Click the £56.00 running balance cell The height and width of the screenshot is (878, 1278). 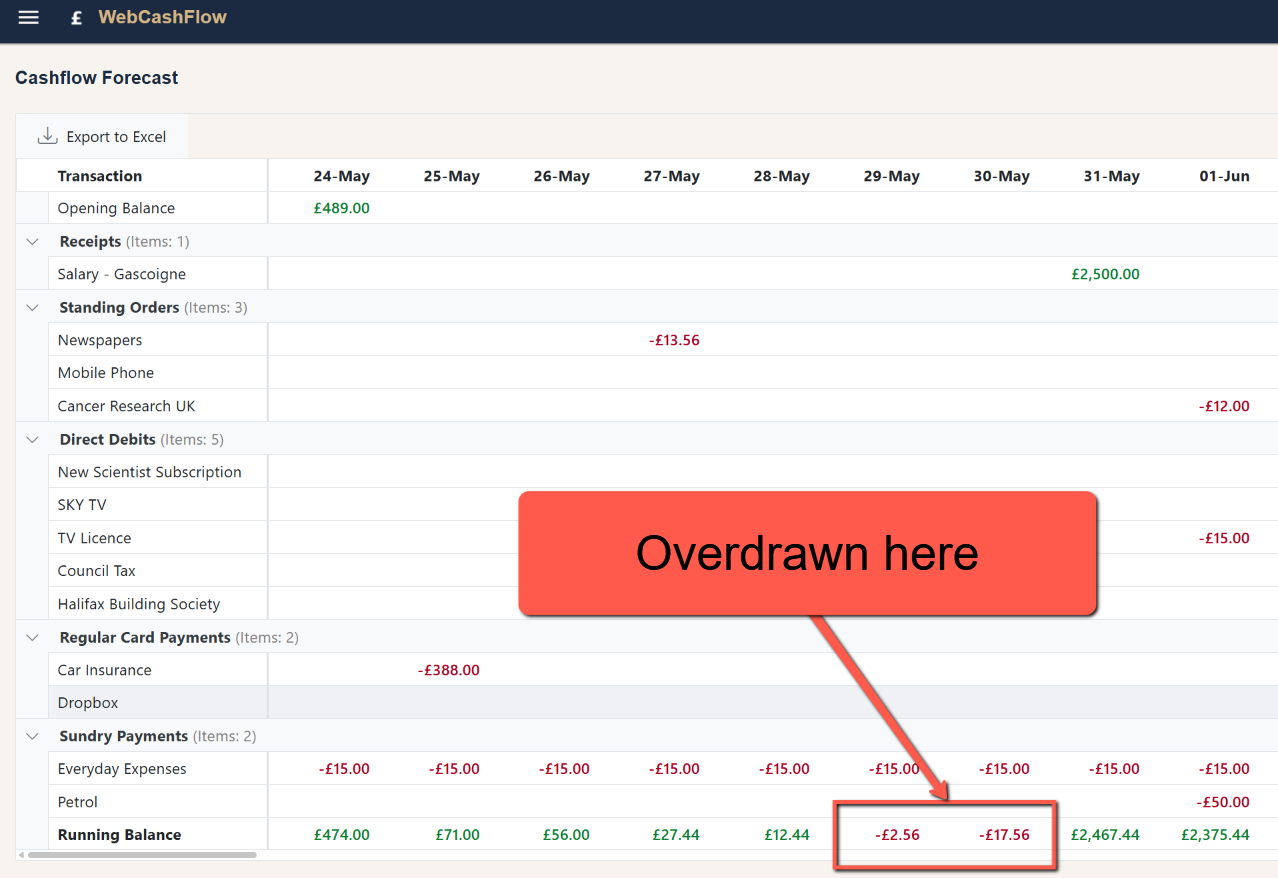coord(567,835)
